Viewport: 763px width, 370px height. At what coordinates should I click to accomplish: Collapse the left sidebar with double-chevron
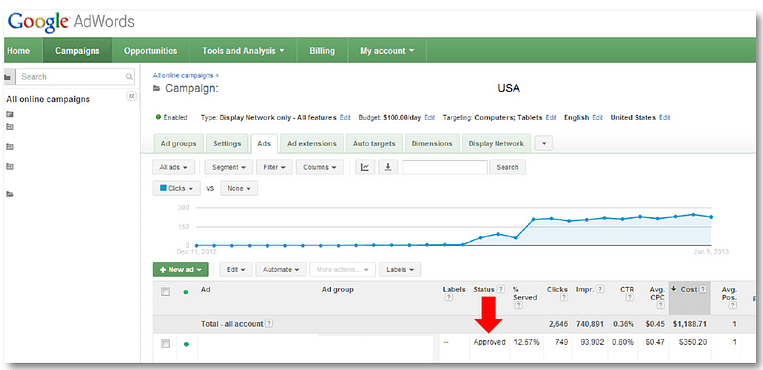pos(131,96)
